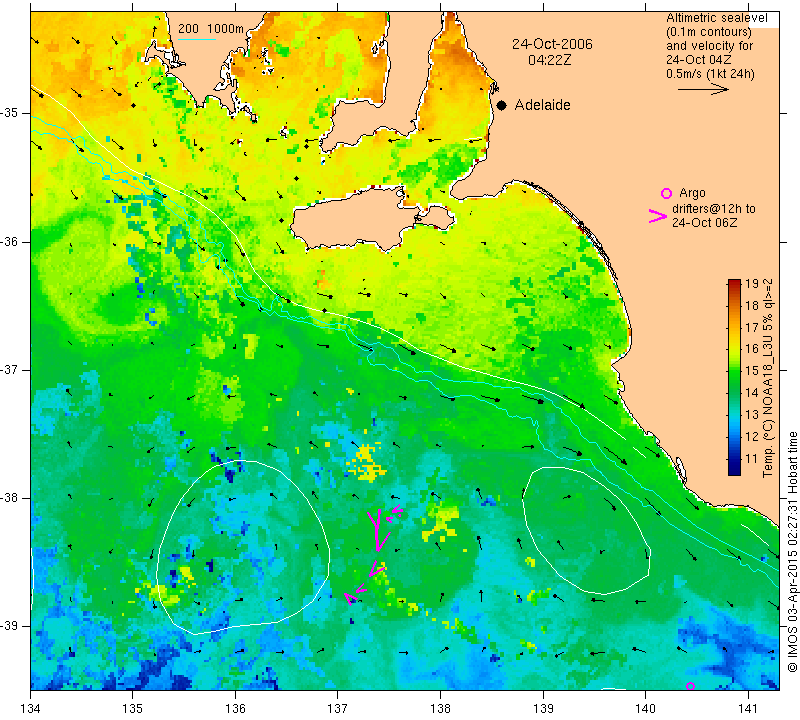Click the 140 longitude axis label
Viewport: 800px width, 720px height.
click(x=645, y=709)
